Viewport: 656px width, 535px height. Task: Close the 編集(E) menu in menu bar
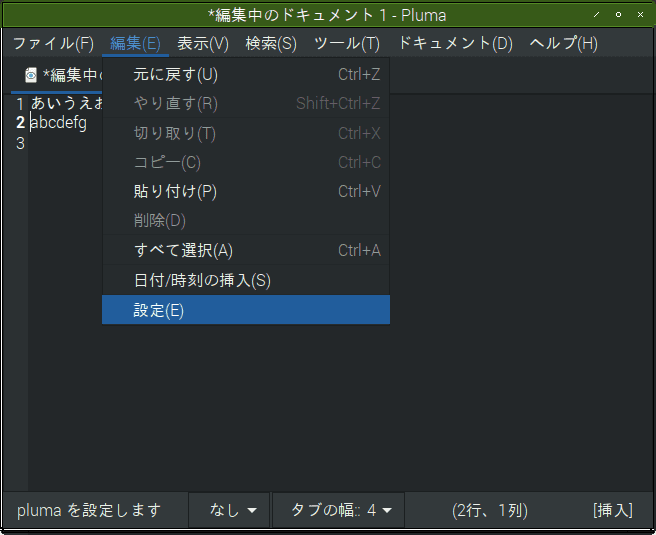(x=135, y=44)
